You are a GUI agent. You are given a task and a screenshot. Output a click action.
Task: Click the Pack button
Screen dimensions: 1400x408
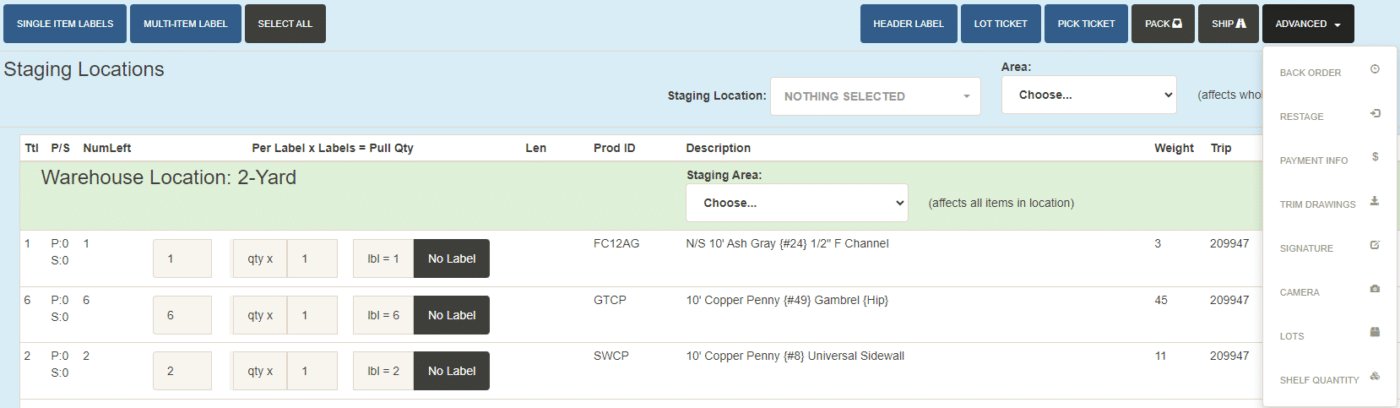pos(1163,24)
